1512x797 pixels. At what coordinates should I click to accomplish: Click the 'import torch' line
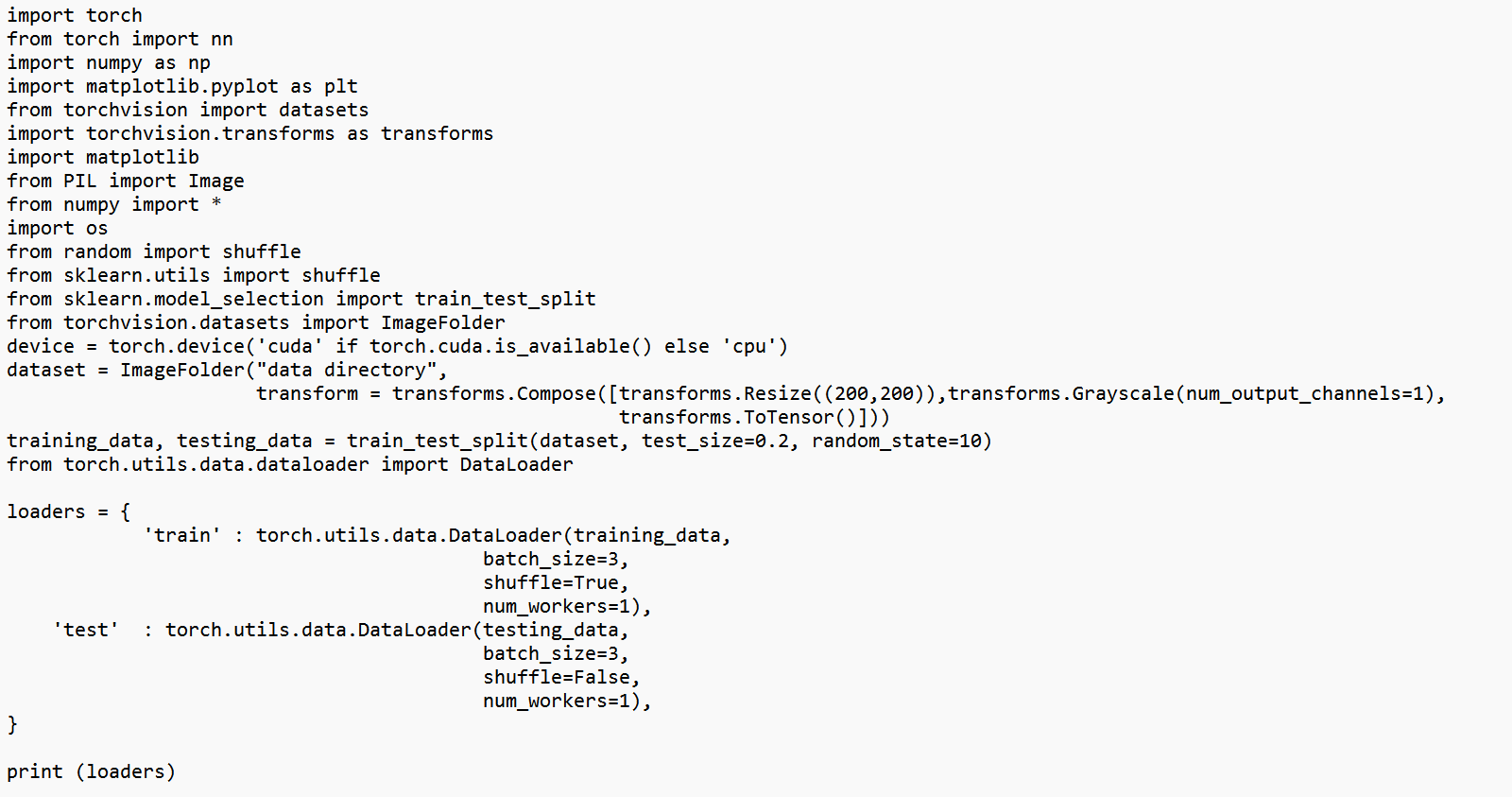75,16
